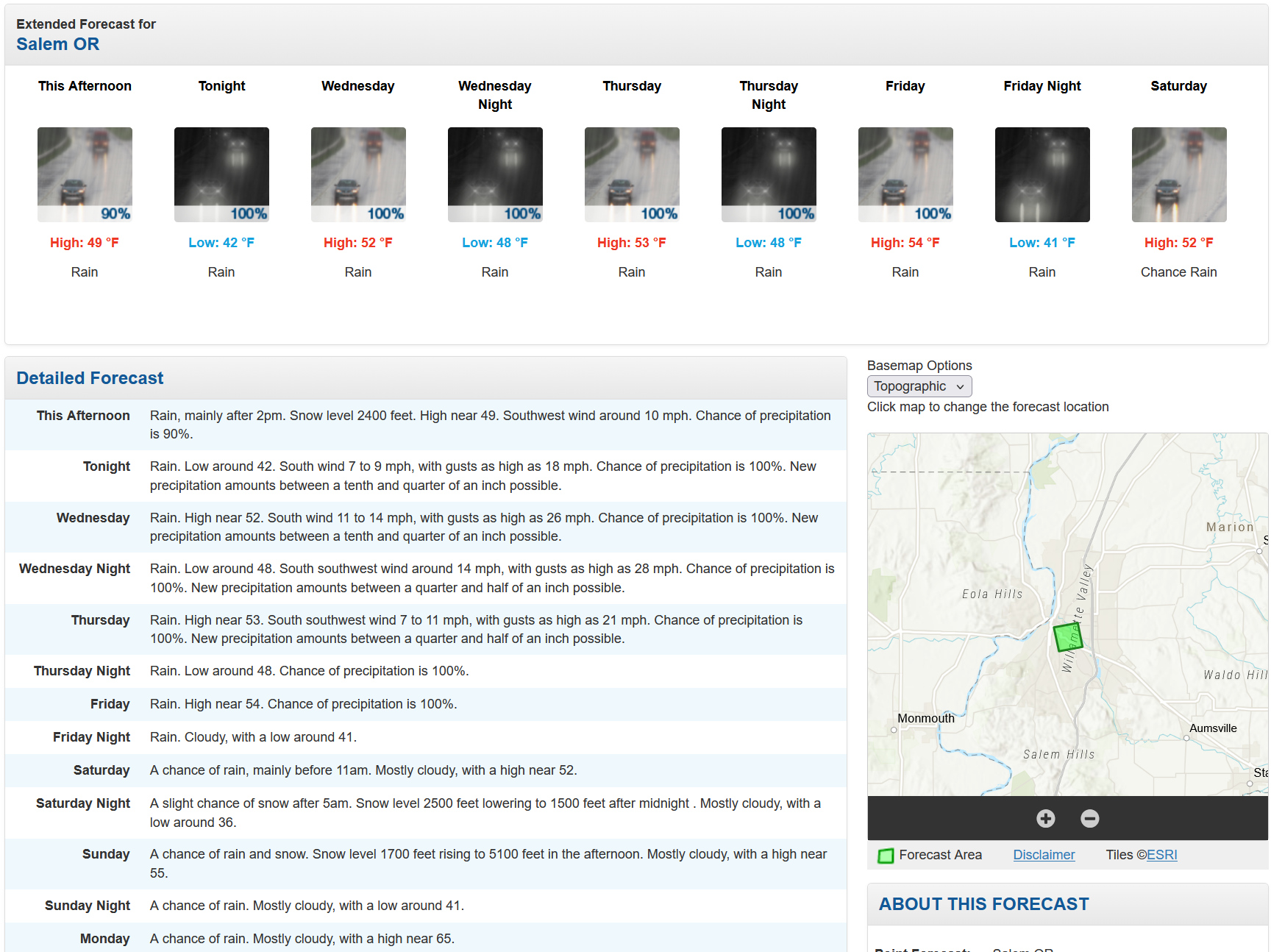Click the Tonight rain forecast icon

(x=221, y=174)
